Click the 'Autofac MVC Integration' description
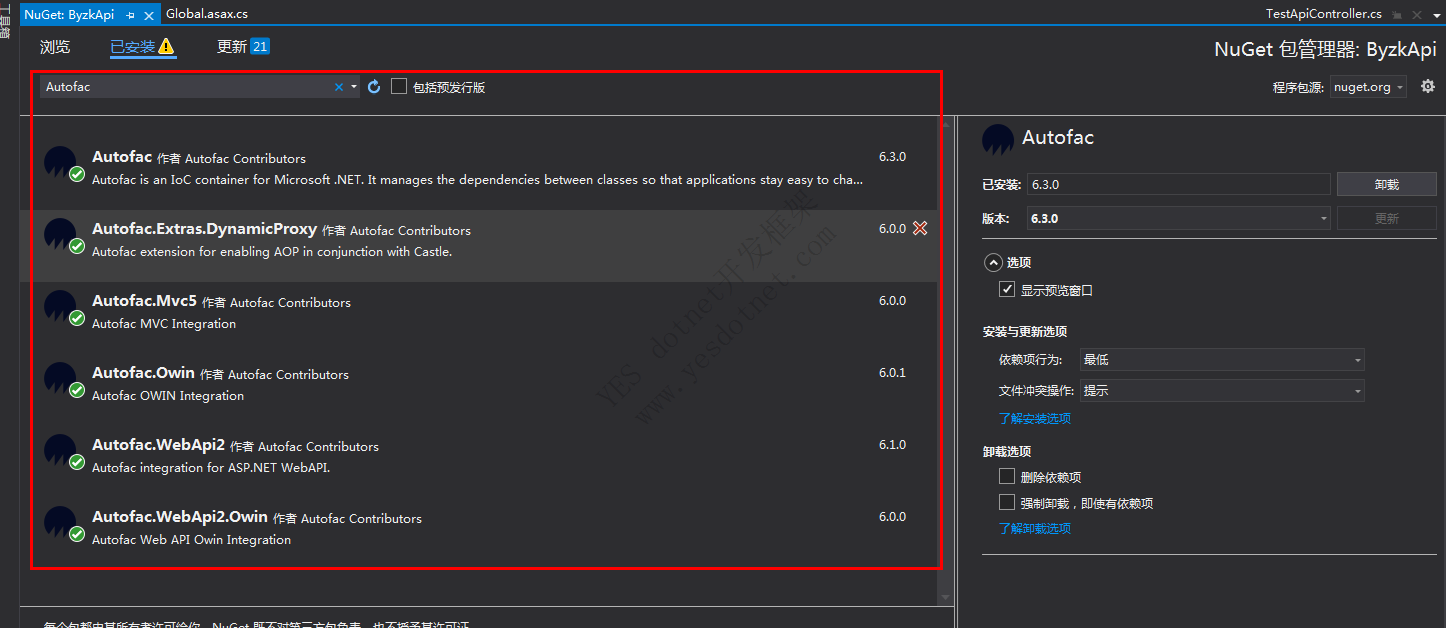Viewport: 1446px width, 628px height. [164, 324]
